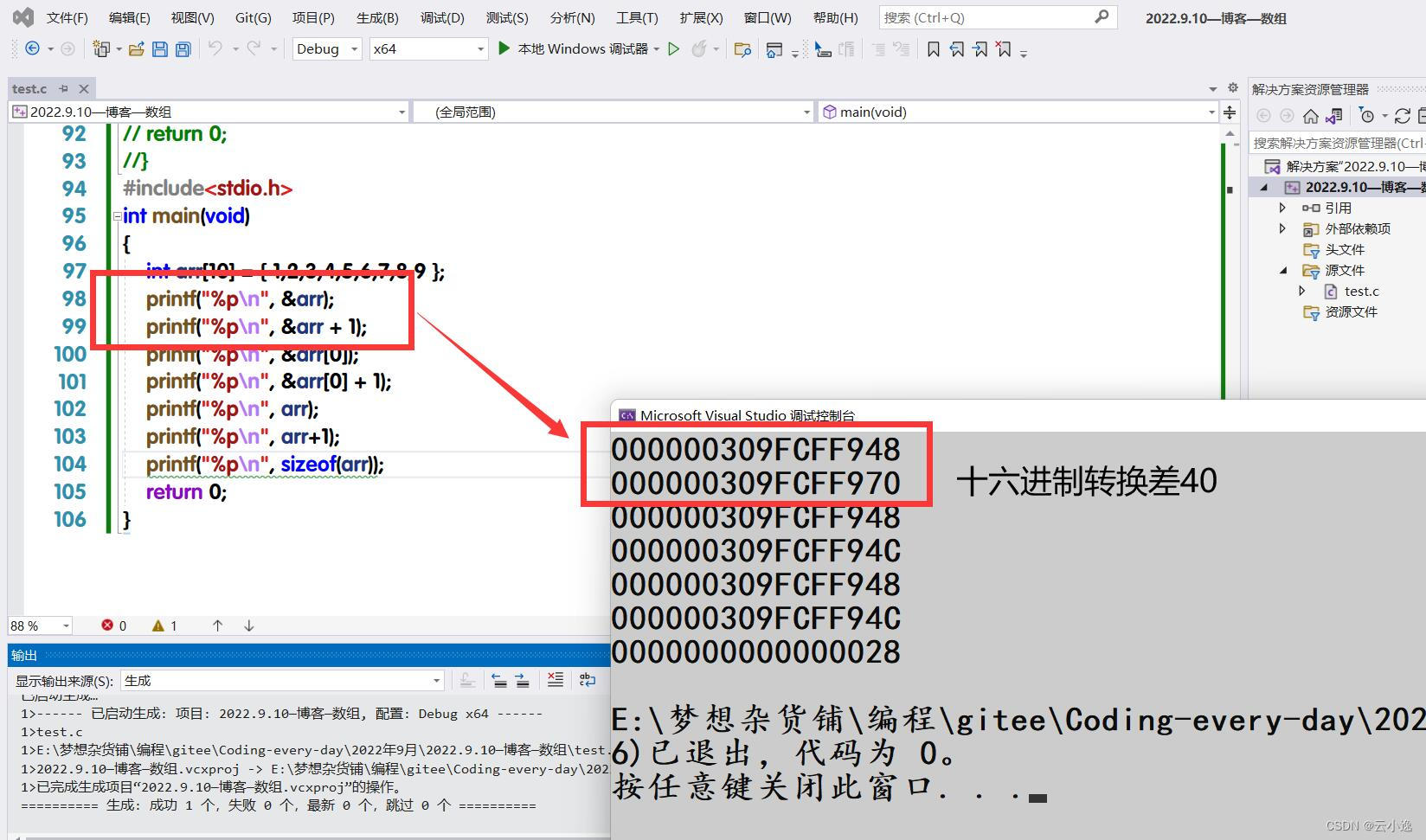Click the new project toolbar icon
Image resolution: width=1426 pixels, height=840 pixels.
click(101, 49)
